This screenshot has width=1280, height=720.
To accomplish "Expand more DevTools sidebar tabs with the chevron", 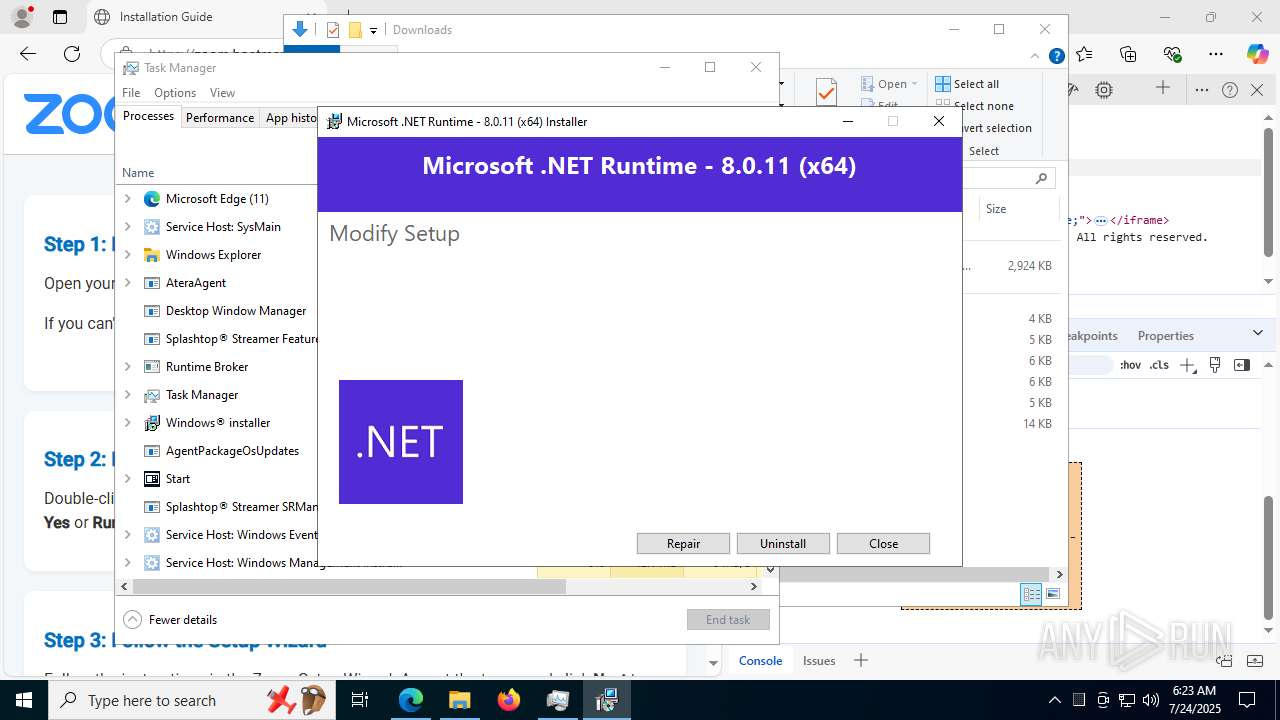I will pyautogui.click(x=1258, y=333).
